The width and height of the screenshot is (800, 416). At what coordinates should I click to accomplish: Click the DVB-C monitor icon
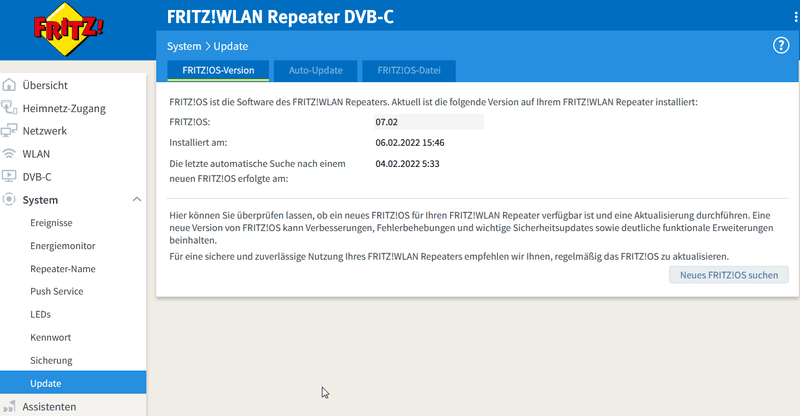(9, 177)
